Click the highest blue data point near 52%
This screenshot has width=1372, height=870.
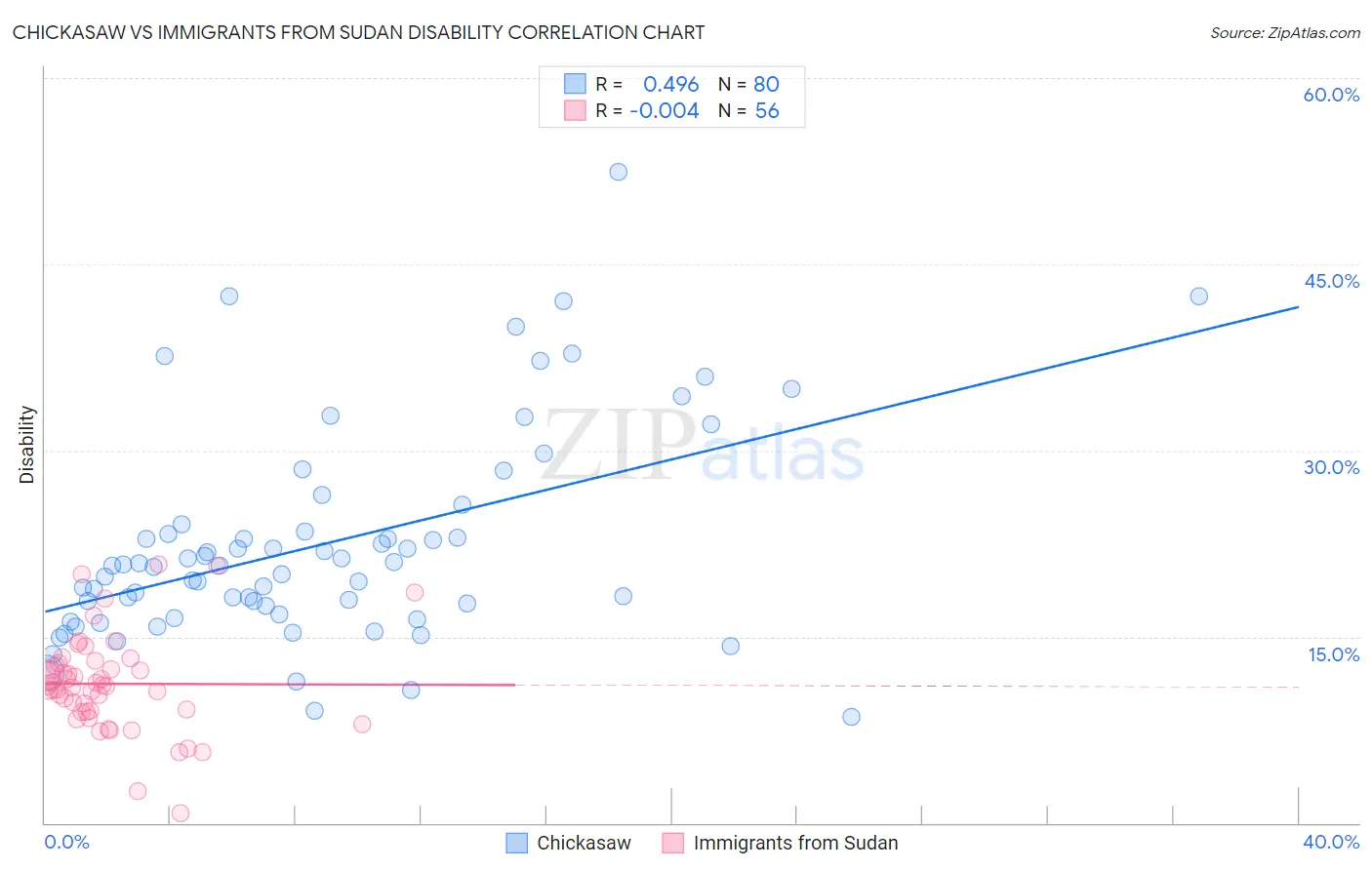pyautogui.click(x=618, y=172)
